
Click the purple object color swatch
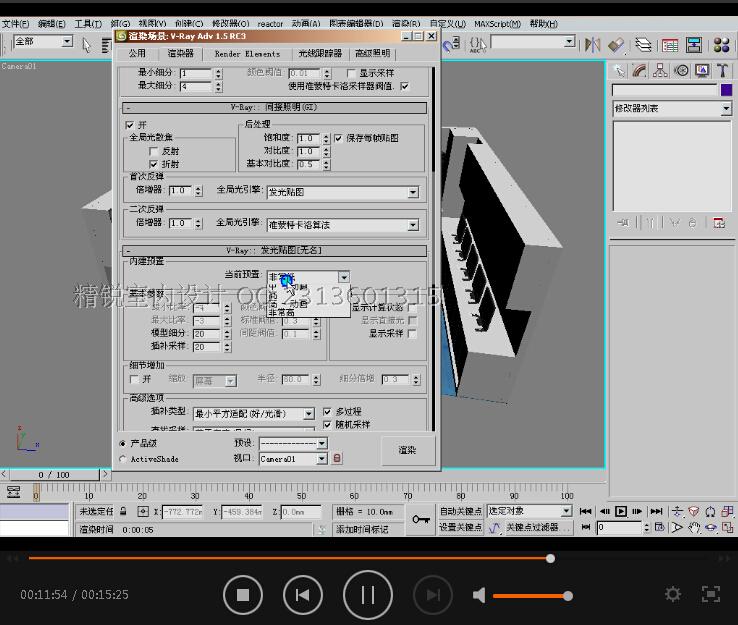726,90
